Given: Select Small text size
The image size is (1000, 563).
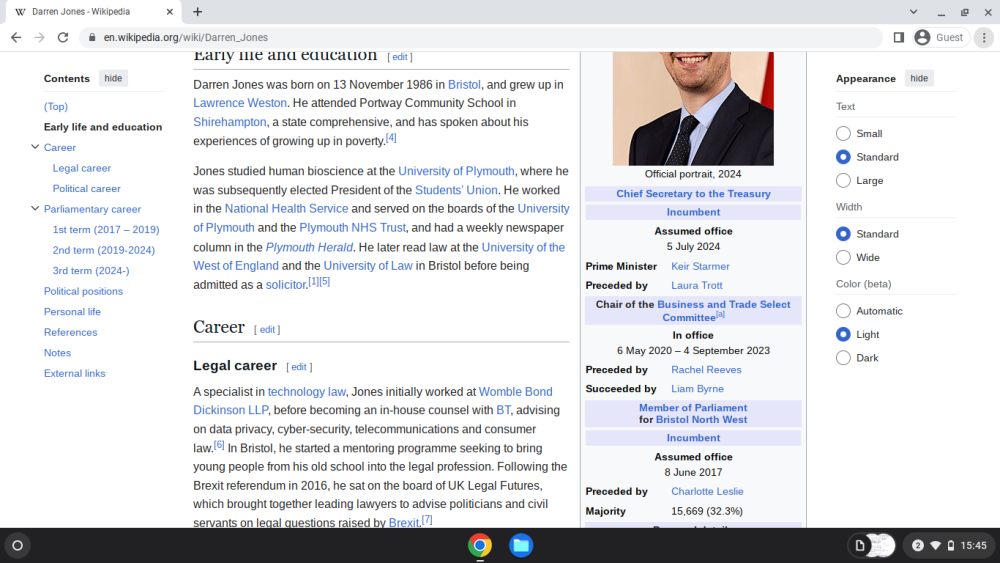Looking at the screenshot, I should (x=843, y=133).
